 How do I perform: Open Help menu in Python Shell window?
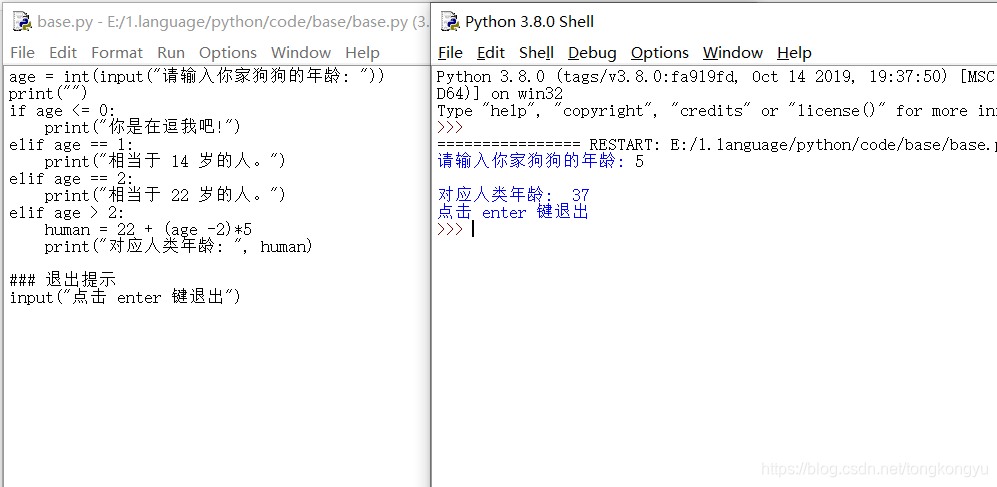coord(794,53)
